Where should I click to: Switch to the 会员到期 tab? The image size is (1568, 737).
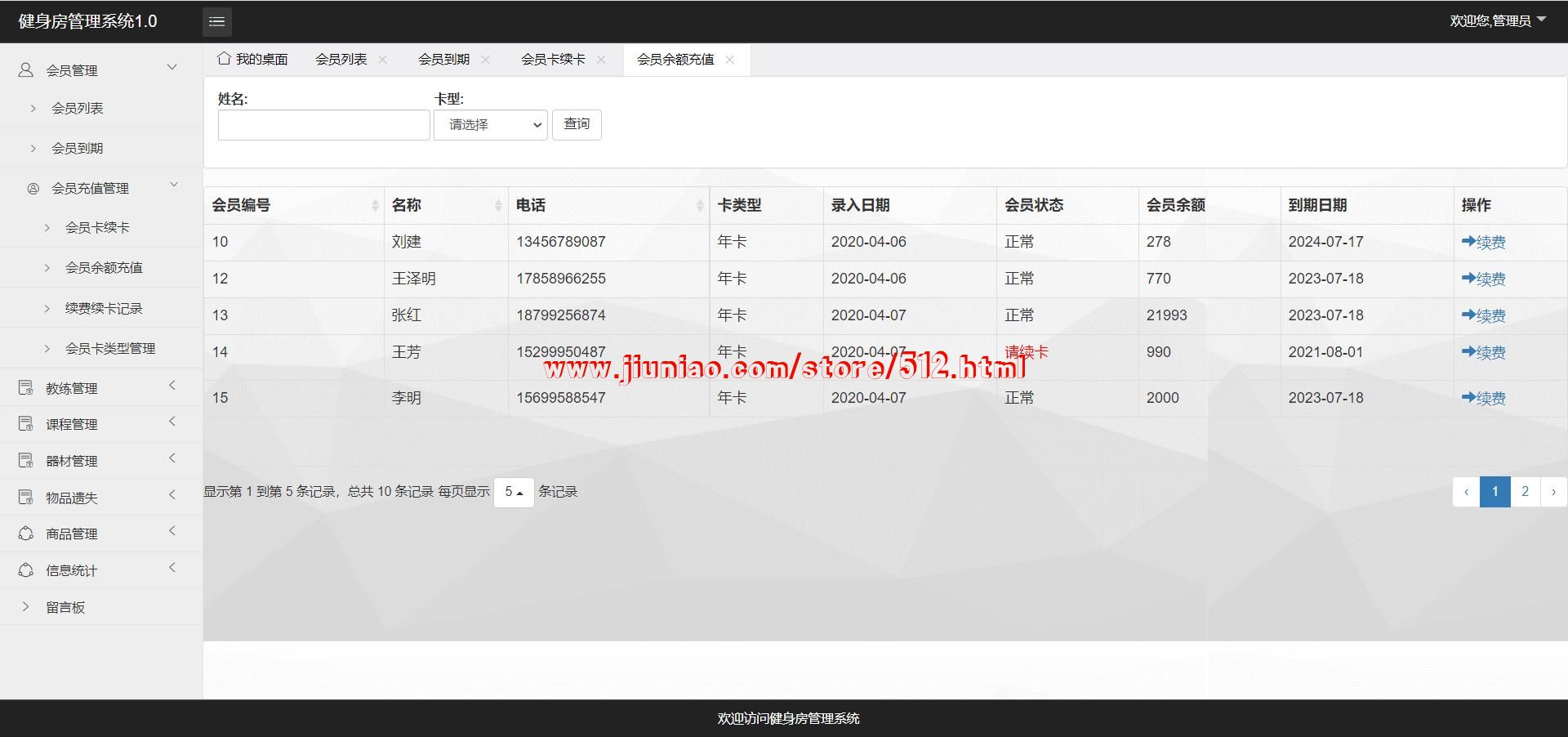pyautogui.click(x=443, y=60)
